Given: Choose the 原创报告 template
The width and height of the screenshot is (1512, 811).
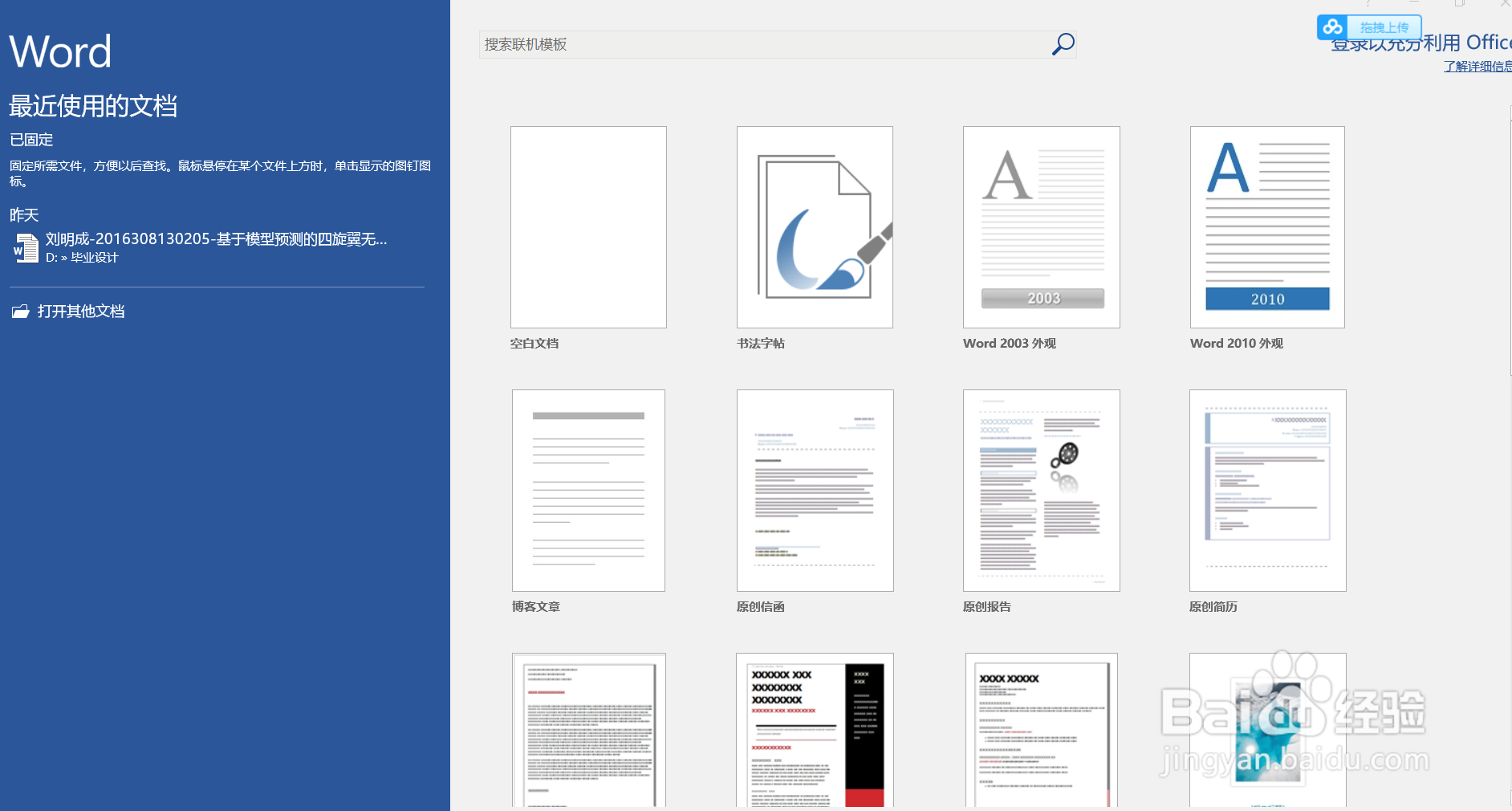Looking at the screenshot, I should (x=1041, y=491).
